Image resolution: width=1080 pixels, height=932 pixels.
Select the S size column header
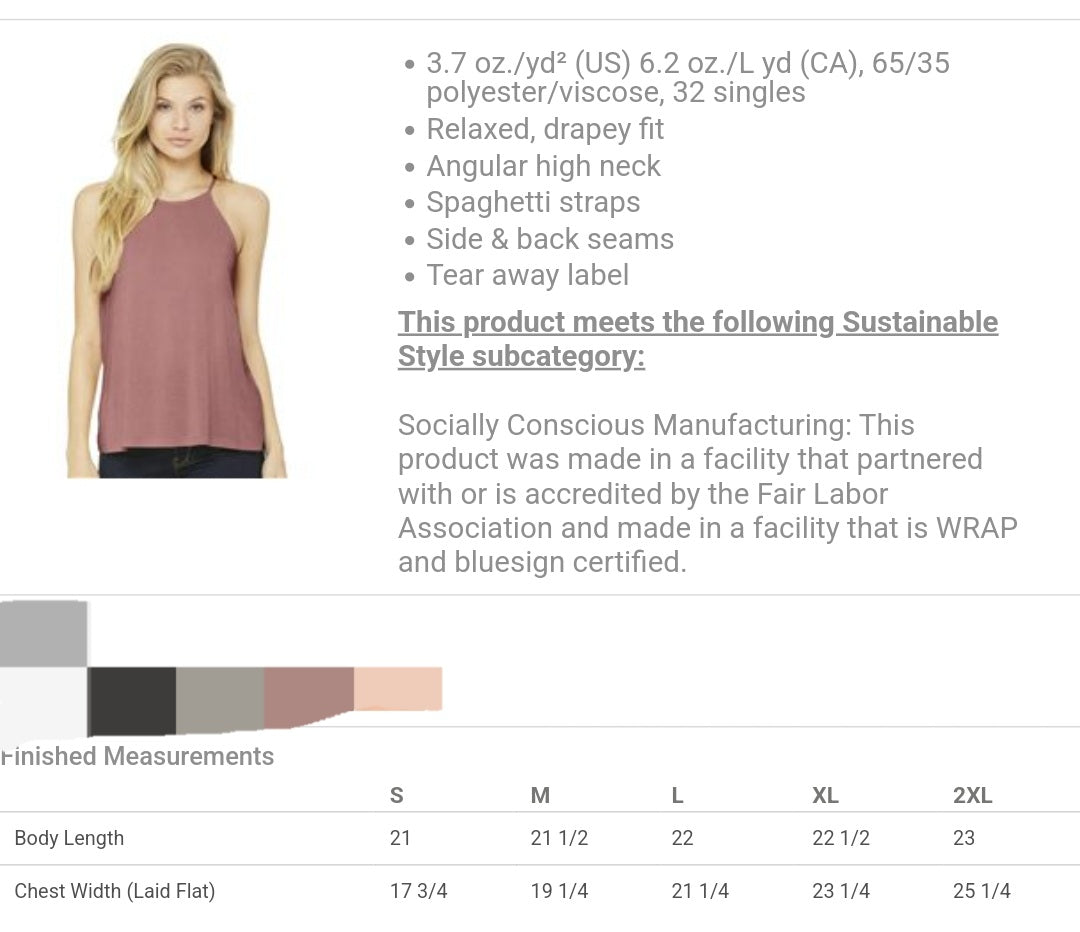397,796
